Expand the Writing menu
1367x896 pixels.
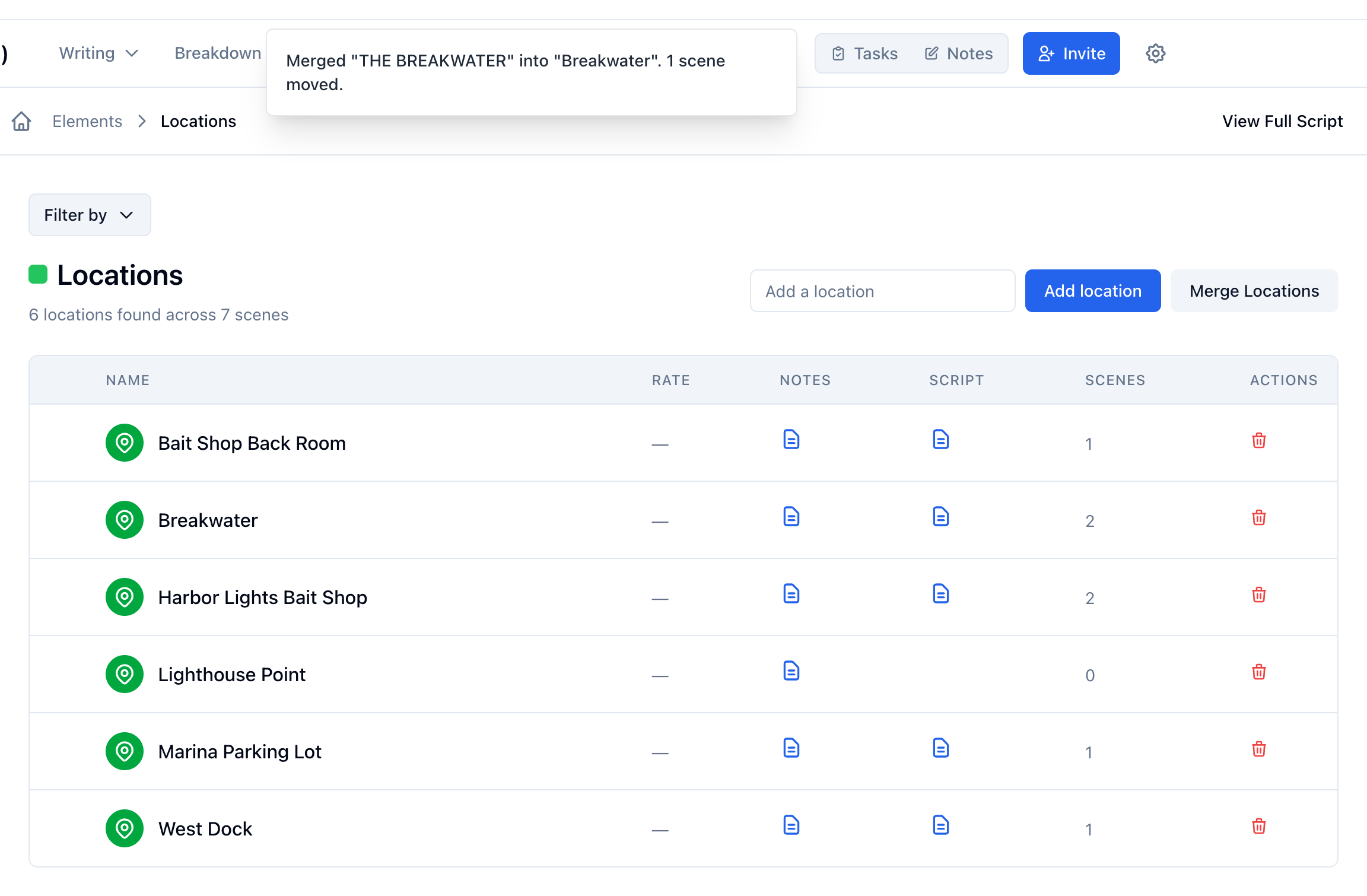[x=98, y=53]
